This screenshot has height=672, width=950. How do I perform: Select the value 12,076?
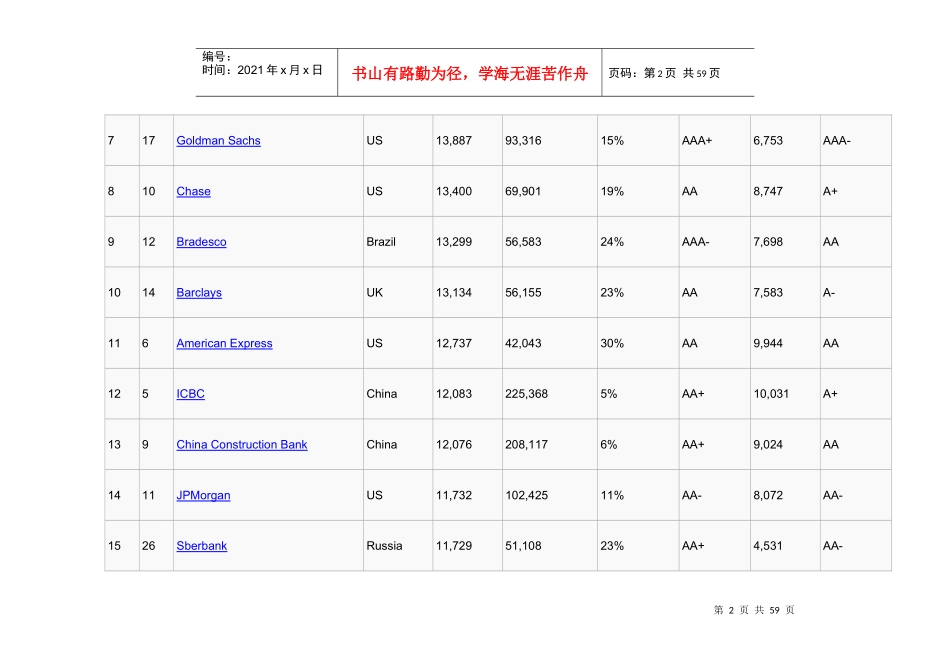453,445
